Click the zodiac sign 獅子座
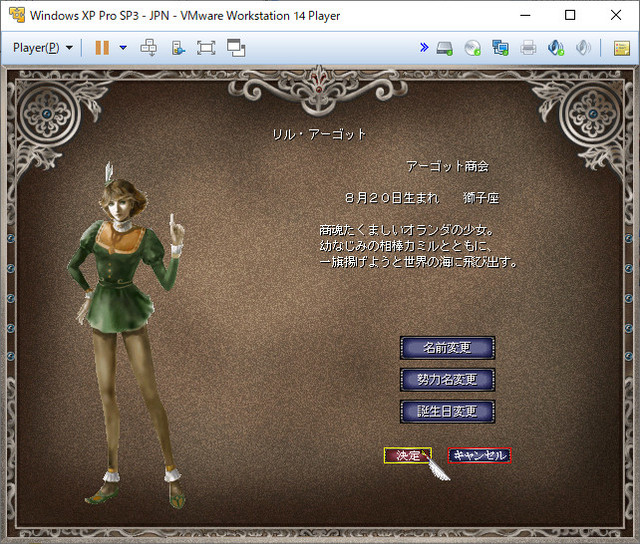 point(481,198)
